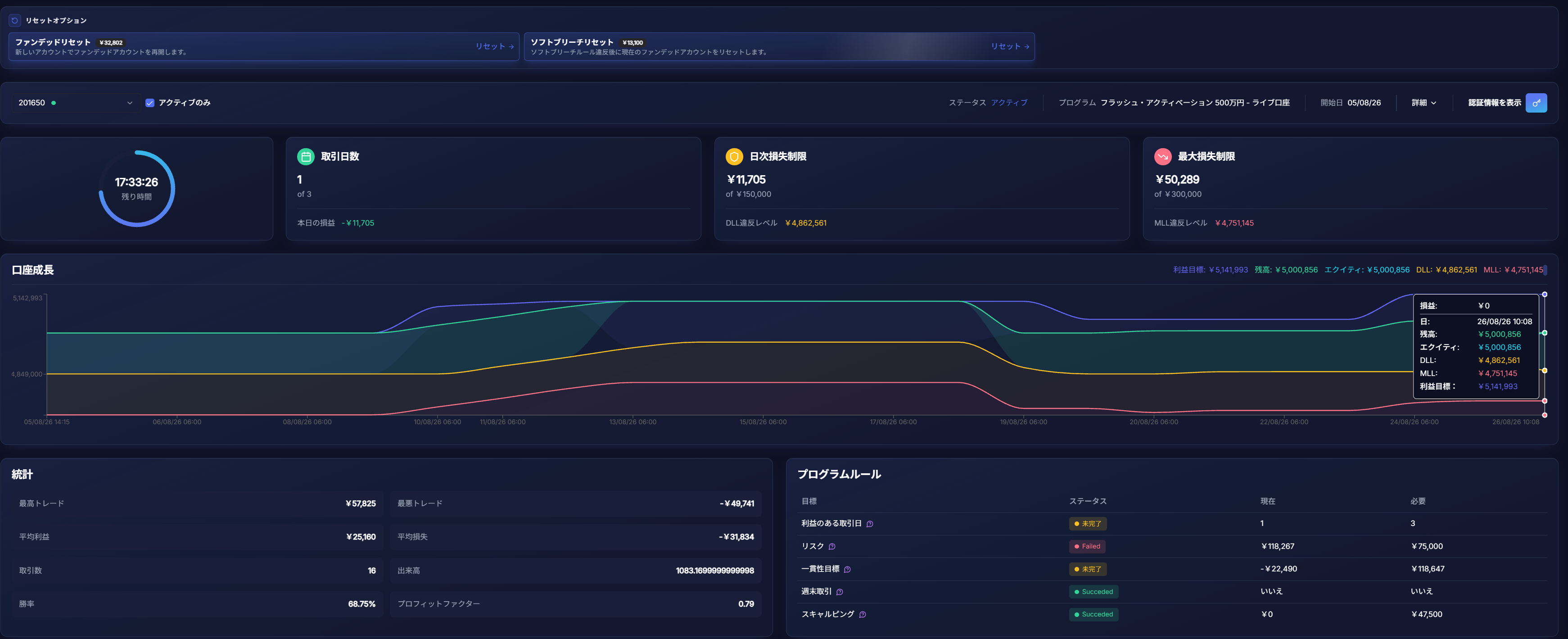Click the 最悪トレード -¥49,741 value
The image size is (1568, 639).
[737, 503]
